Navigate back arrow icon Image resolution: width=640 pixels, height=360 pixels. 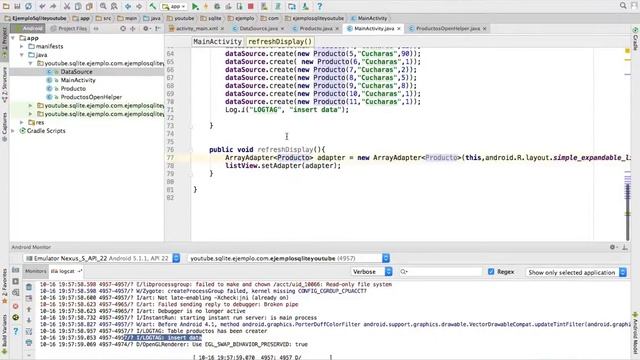[128, 6]
